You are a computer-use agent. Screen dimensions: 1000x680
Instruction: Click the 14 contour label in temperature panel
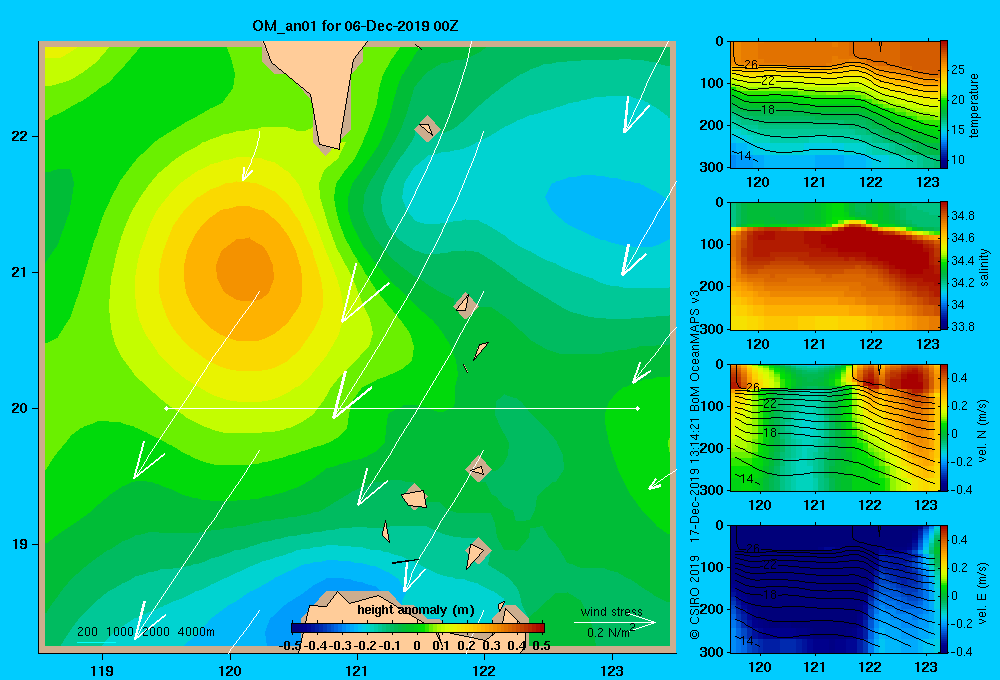(745, 156)
